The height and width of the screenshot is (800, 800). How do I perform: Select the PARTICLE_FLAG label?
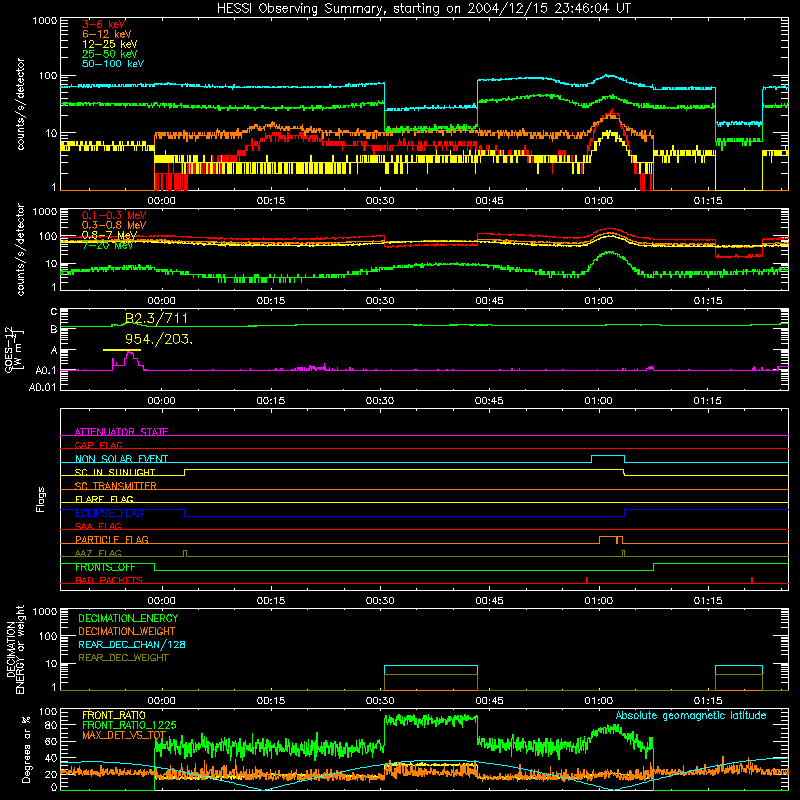coord(112,539)
